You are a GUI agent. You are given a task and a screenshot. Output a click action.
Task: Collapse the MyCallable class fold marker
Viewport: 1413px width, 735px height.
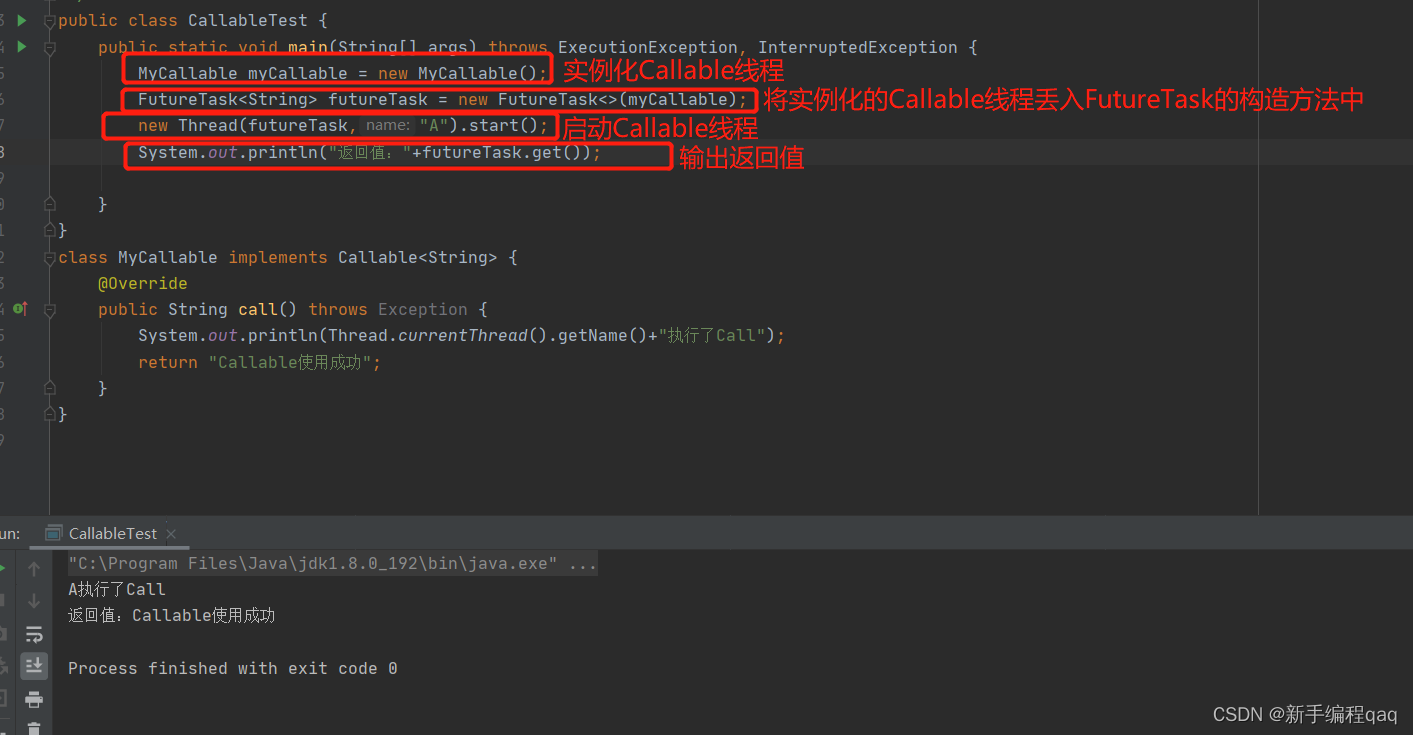pos(50,257)
